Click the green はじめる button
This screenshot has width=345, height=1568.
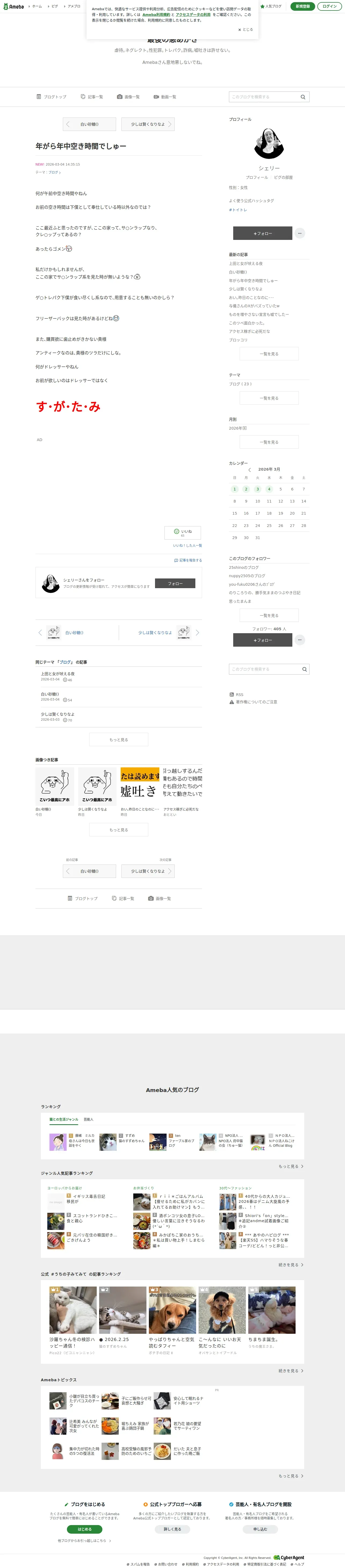(85, 1529)
